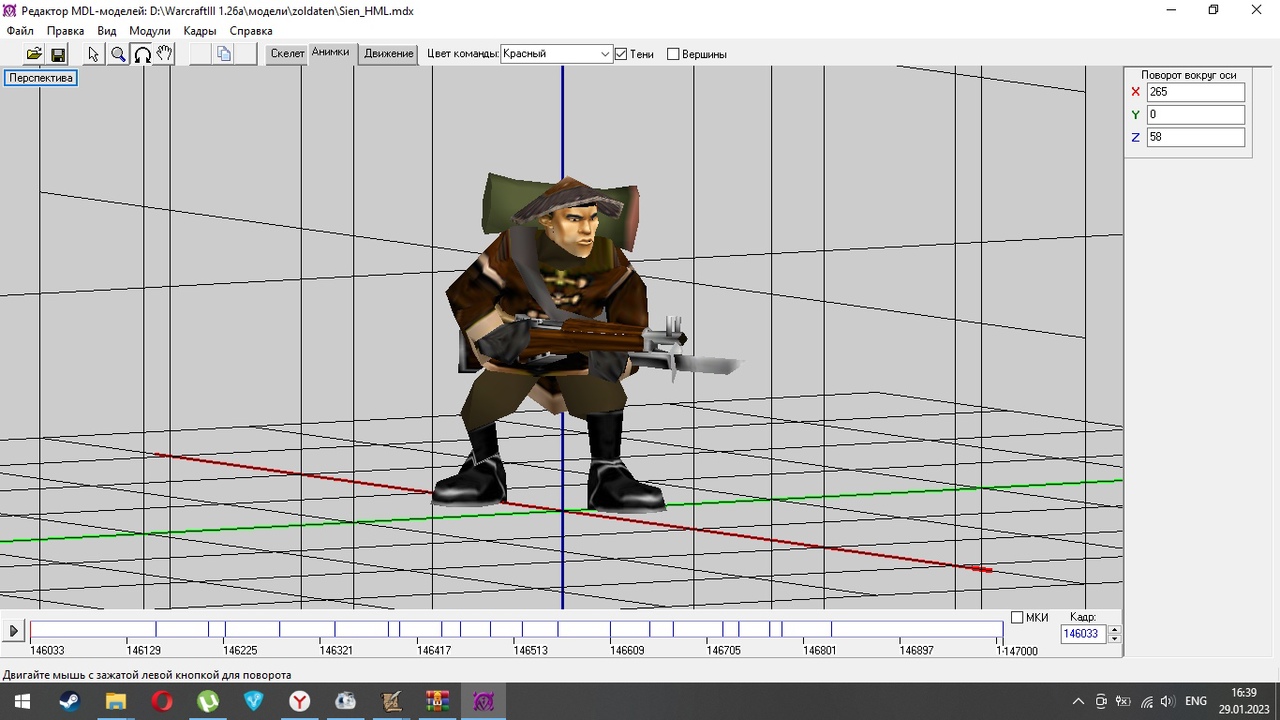
Task: Click the Z axis rotation field
Action: click(1195, 137)
